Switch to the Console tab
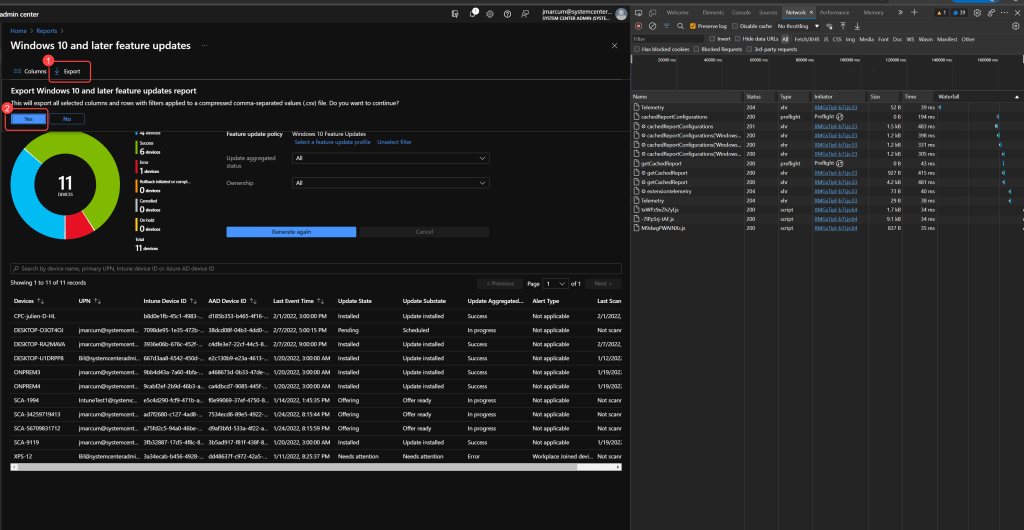1024x530 pixels. (x=741, y=13)
